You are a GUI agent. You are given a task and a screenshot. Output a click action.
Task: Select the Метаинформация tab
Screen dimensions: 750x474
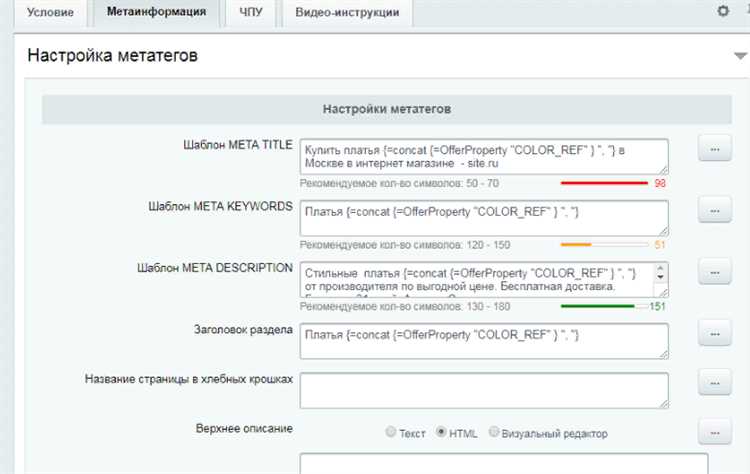pos(156,12)
